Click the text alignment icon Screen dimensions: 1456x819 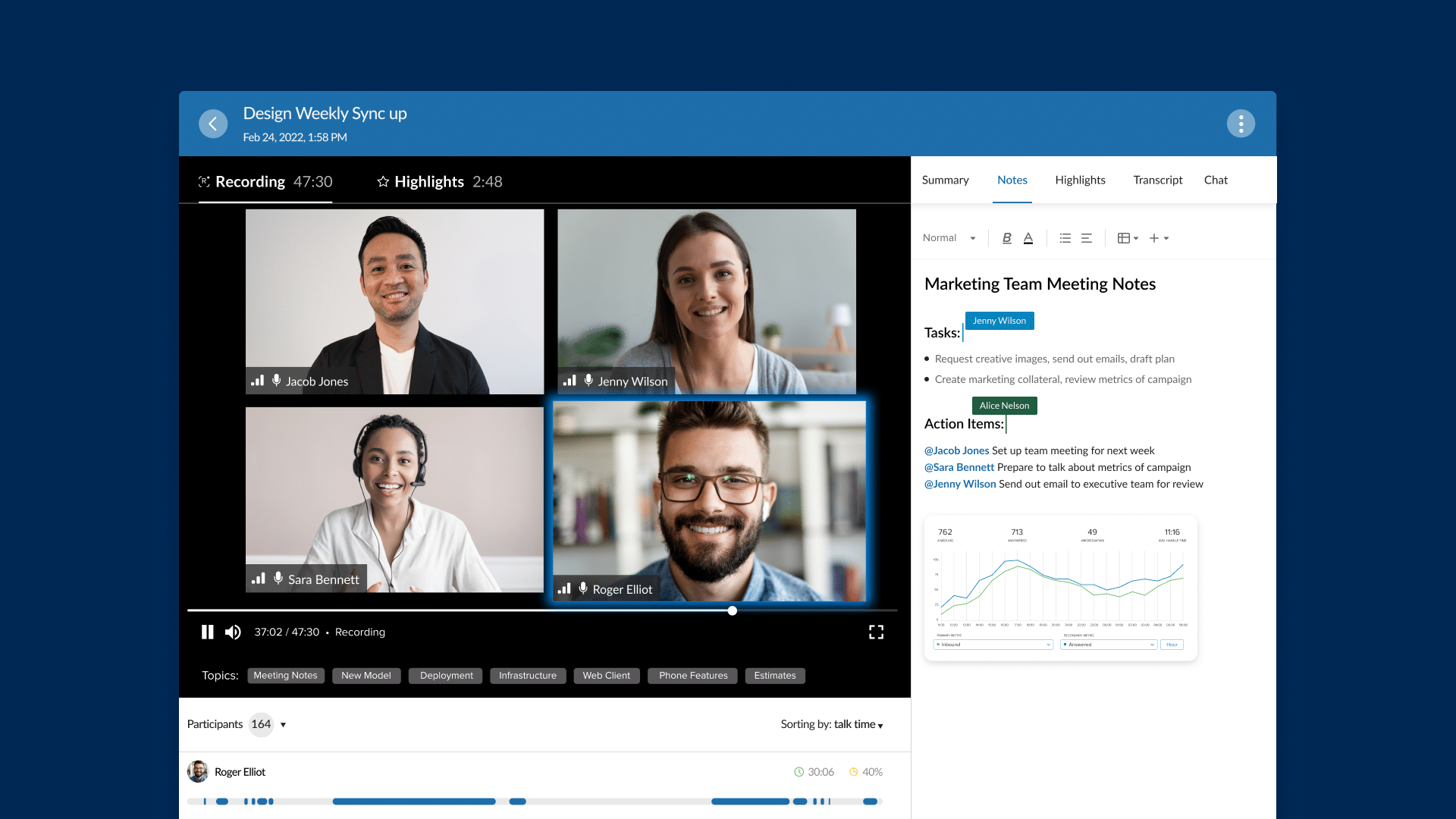pos(1087,238)
